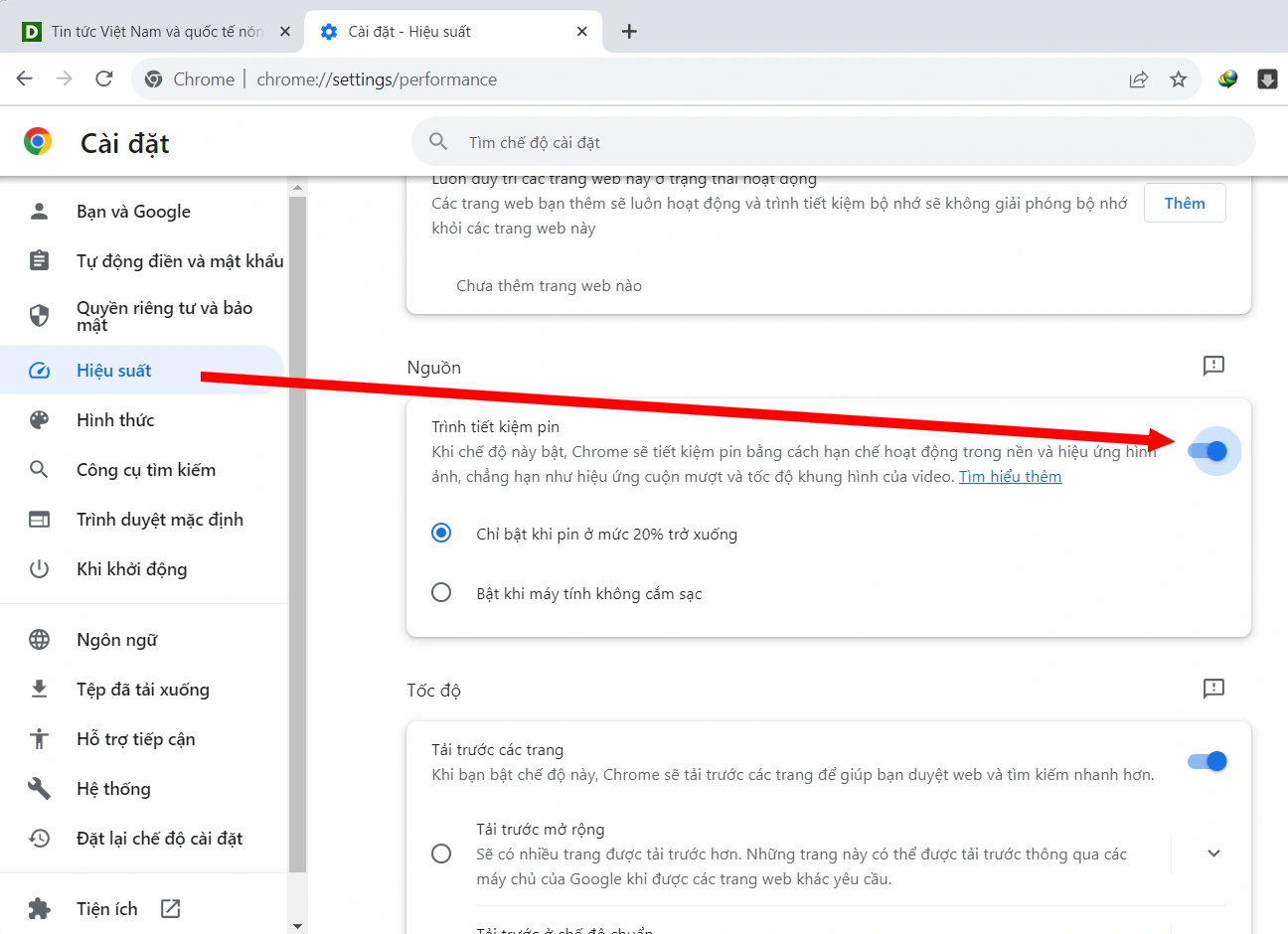Send feedback for the Tốc độ section

(x=1213, y=689)
